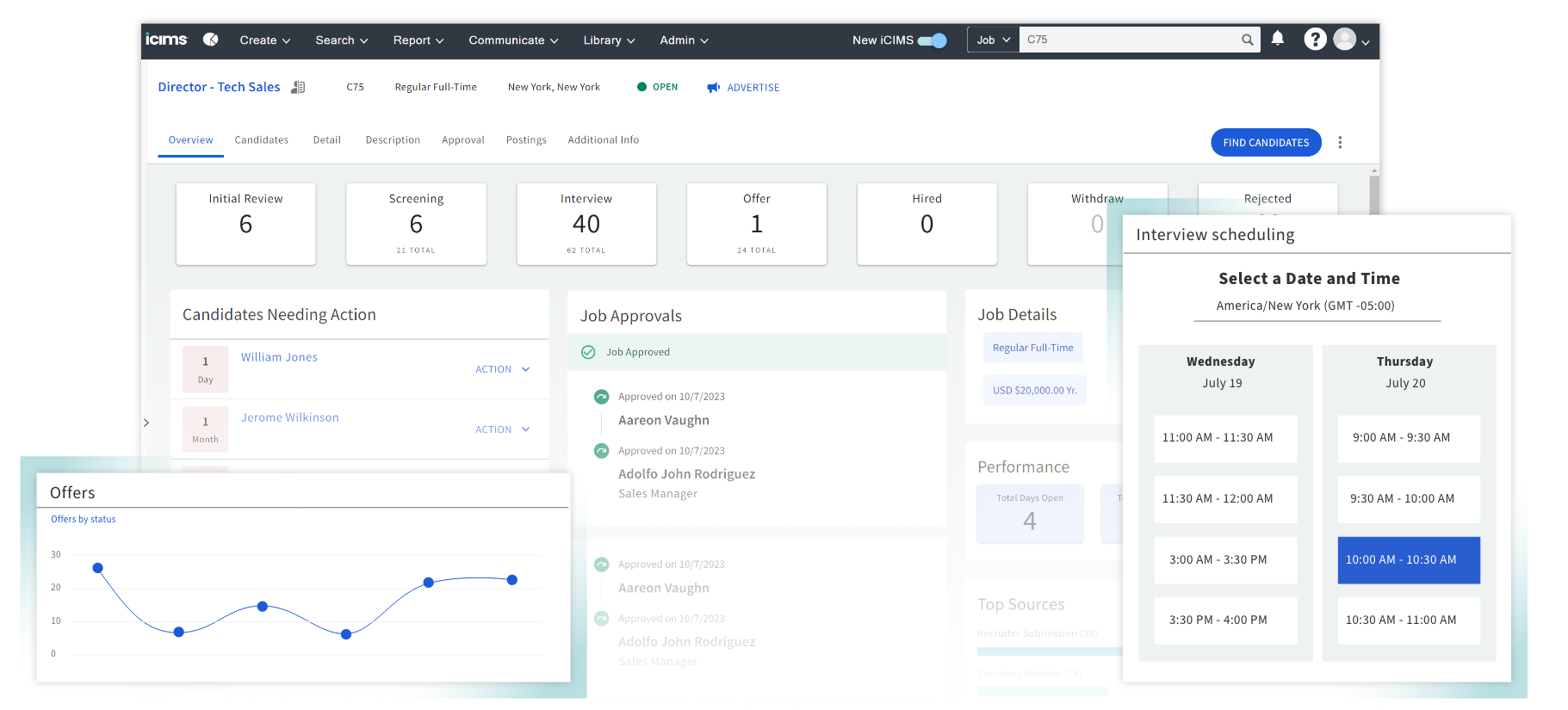
Task: Click the search magnifying glass icon
Action: (1247, 40)
